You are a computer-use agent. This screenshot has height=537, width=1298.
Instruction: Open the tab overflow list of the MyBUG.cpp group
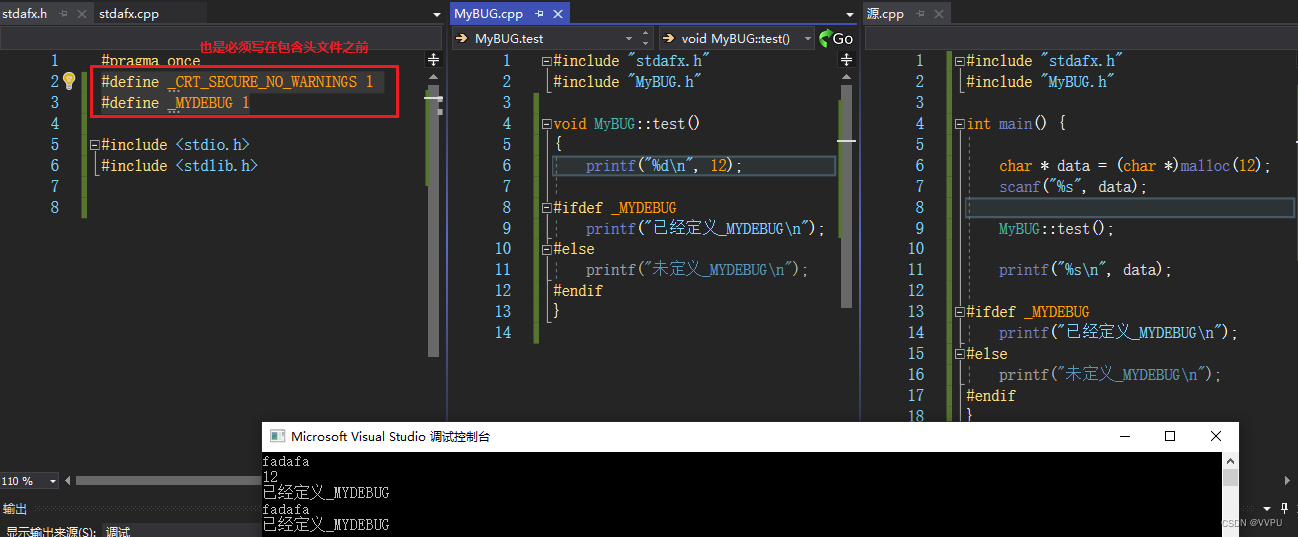pos(850,15)
